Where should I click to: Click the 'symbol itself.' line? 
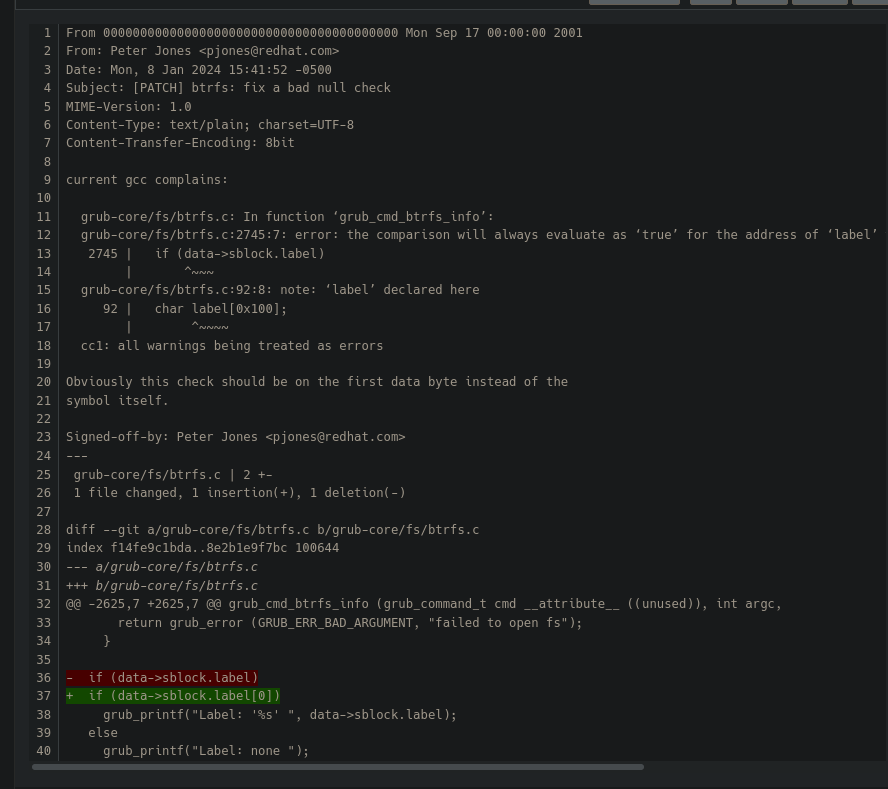[x=117, y=400]
